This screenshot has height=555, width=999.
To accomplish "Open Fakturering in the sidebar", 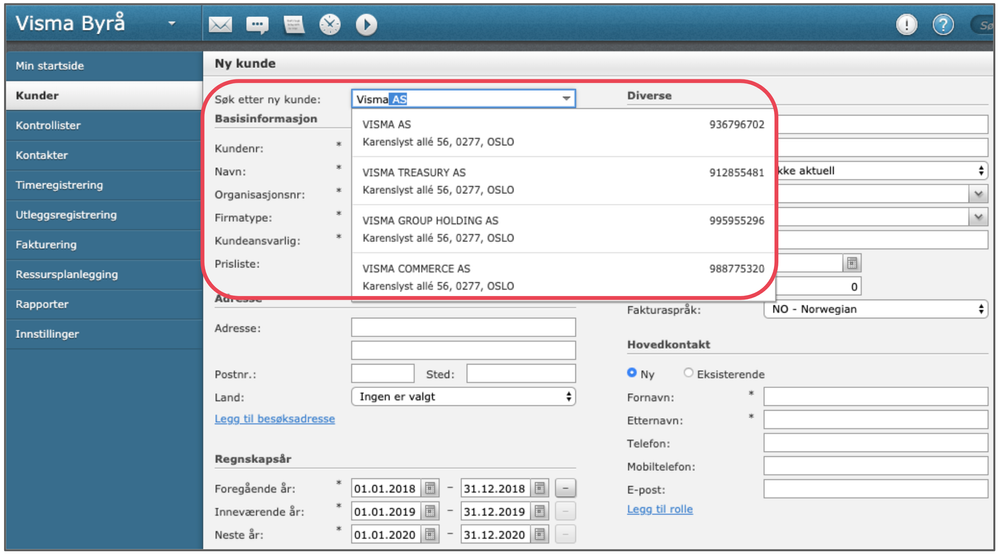I will (x=104, y=245).
